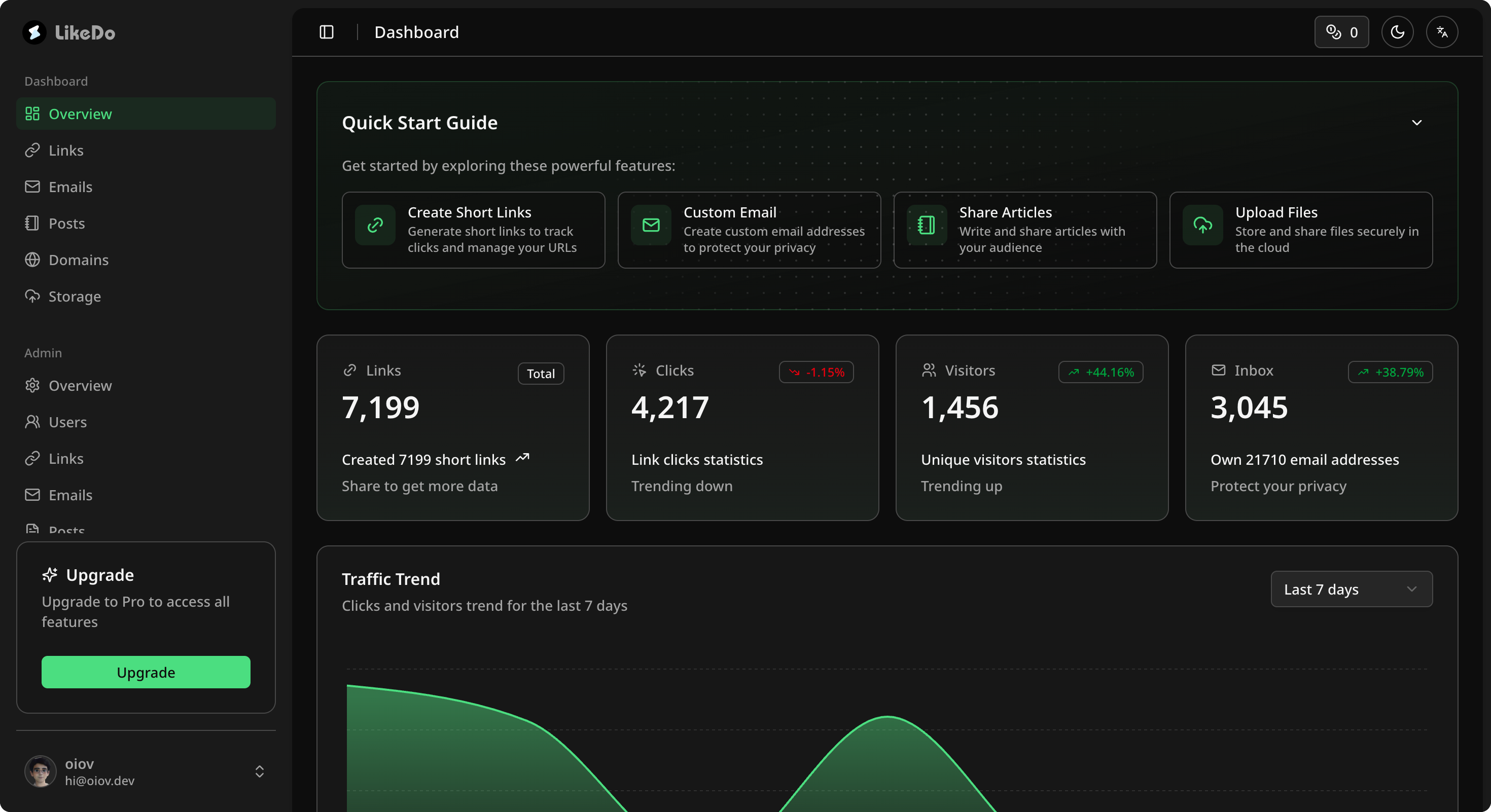Click the Upgrade button
The width and height of the screenshot is (1491, 812).
[x=145, y=672]
